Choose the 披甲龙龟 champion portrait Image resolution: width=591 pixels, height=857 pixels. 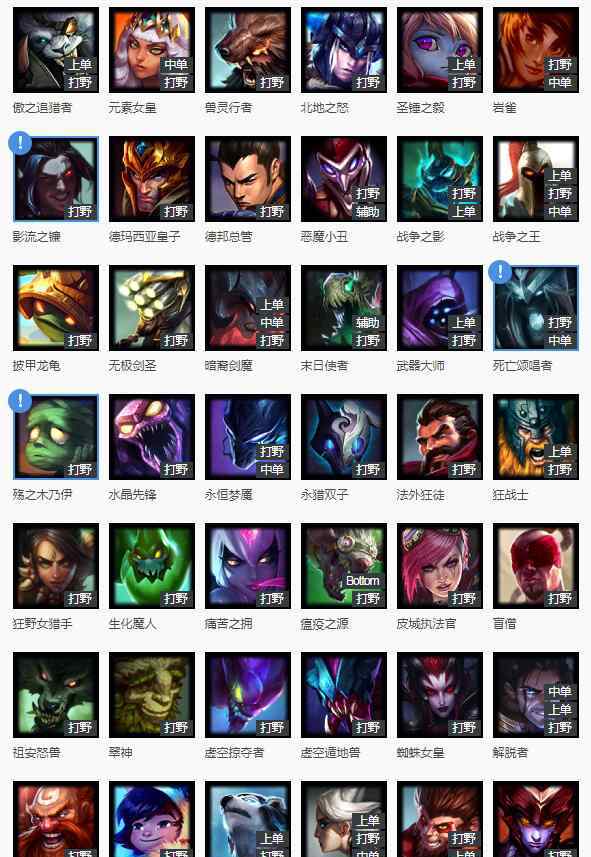pos(56,308)
